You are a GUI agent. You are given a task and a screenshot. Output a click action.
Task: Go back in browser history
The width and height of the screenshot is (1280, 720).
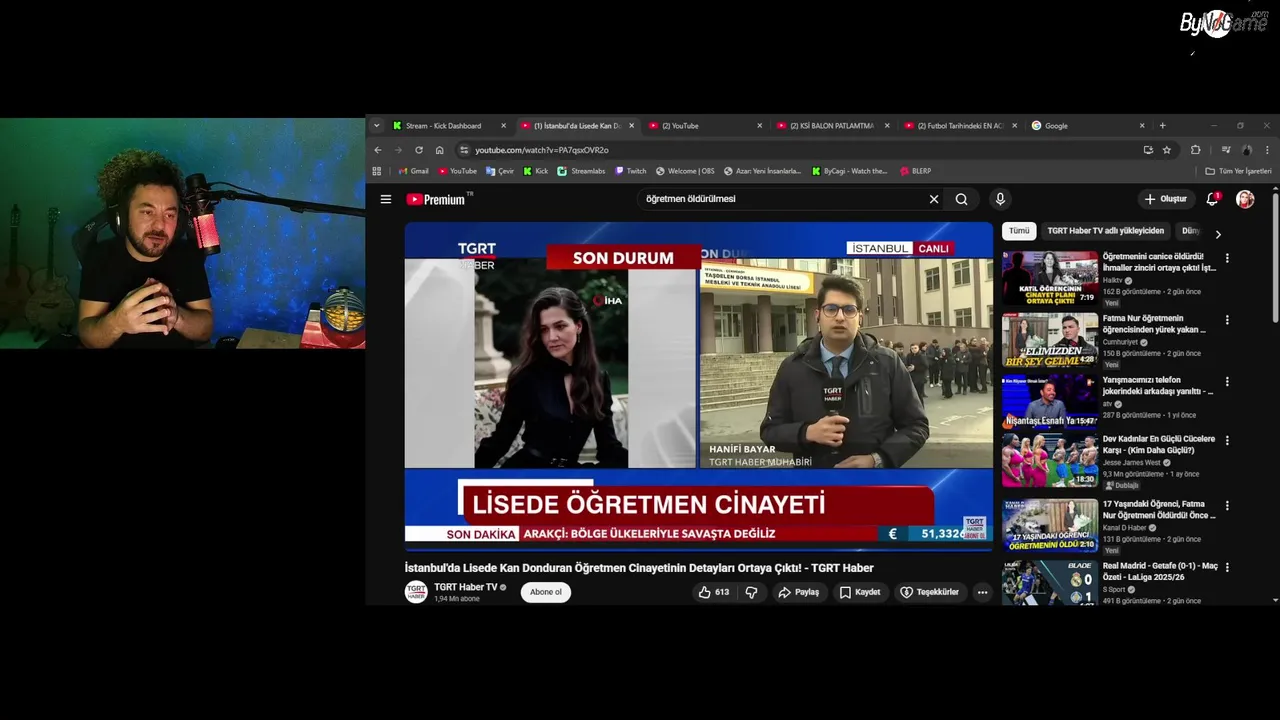[378, 150]
